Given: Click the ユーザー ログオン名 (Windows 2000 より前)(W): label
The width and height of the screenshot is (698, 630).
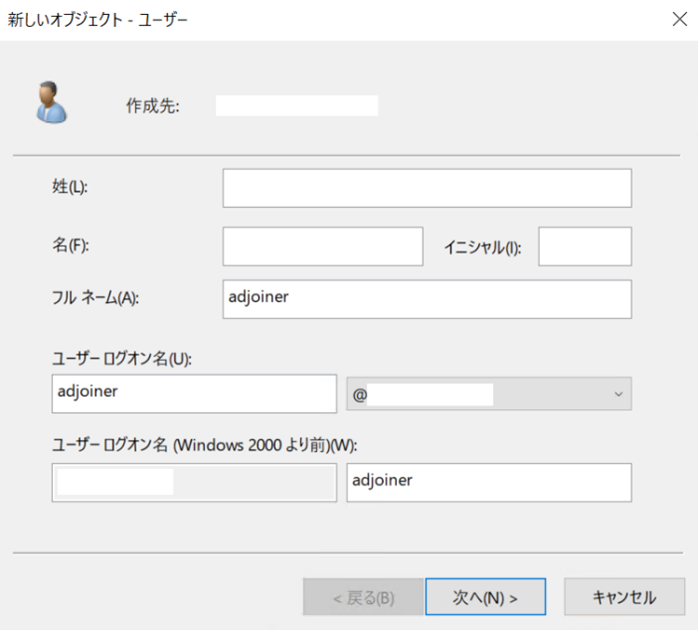Looking at the screenshot, I should point(204,445).
